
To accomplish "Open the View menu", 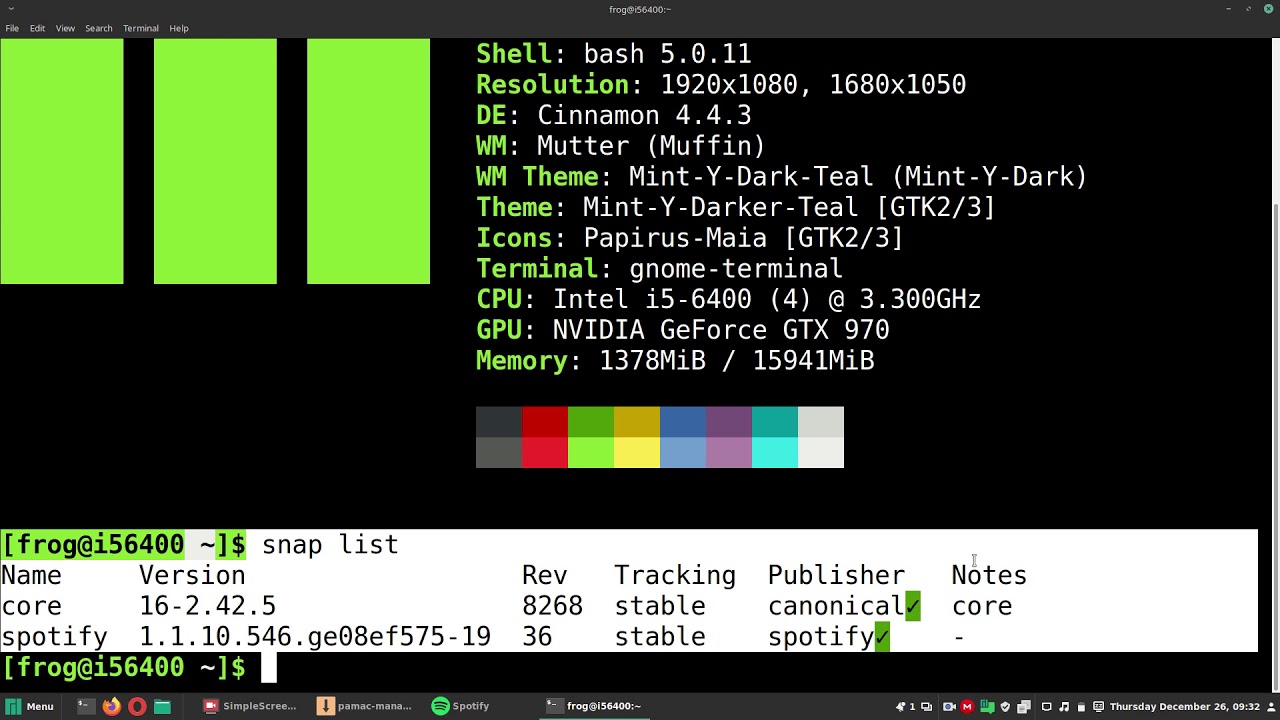I will [x=65, y=28].
